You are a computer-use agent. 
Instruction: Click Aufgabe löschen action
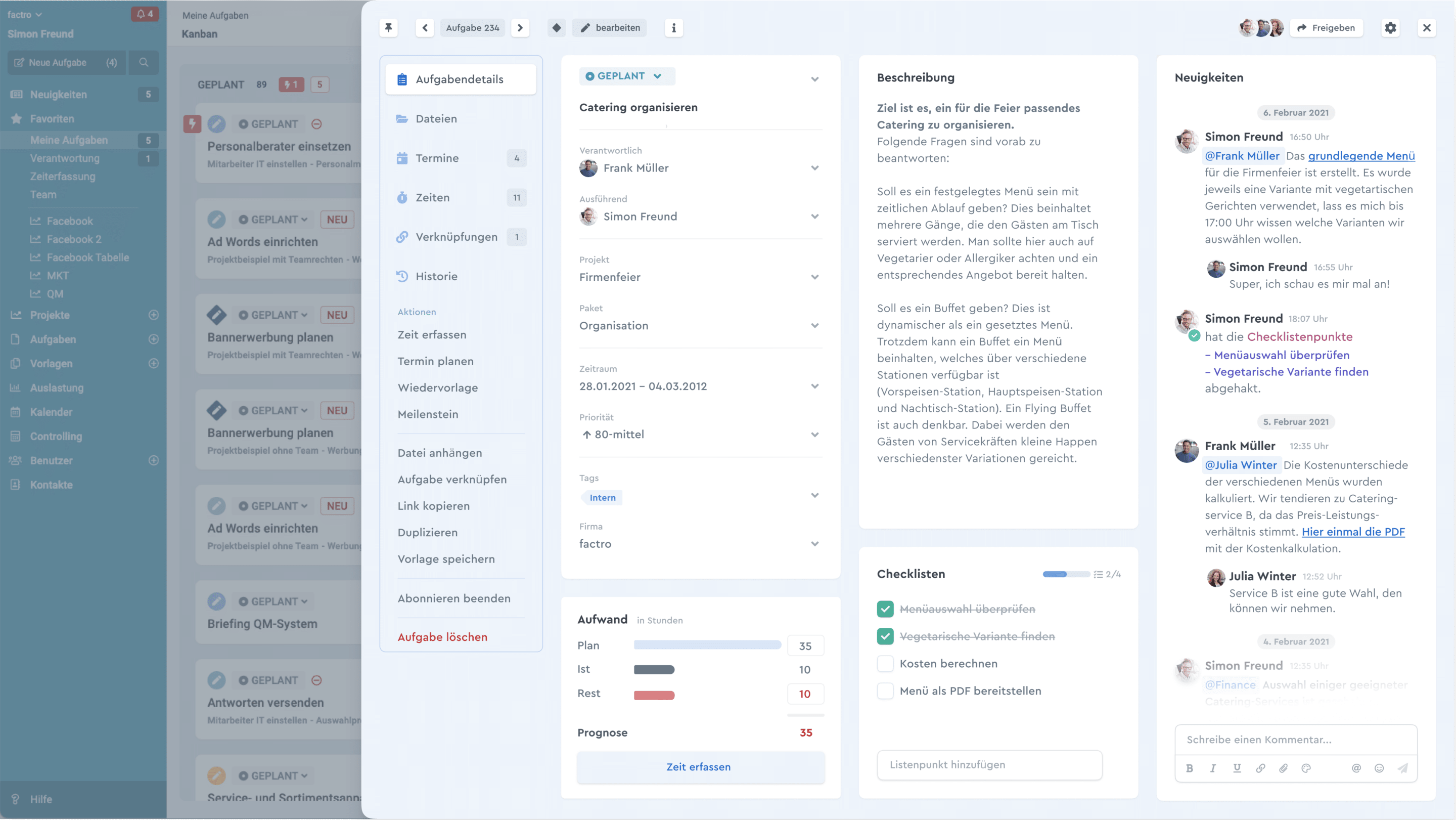442,637
